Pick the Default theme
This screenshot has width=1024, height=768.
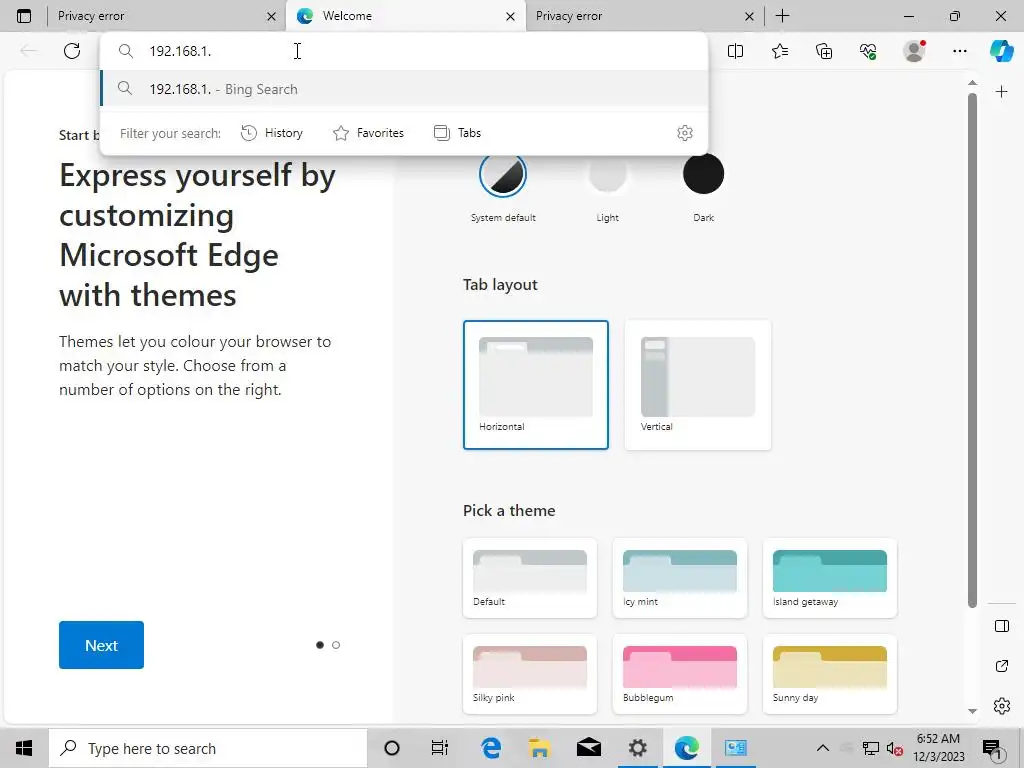(x=530, y=578)
